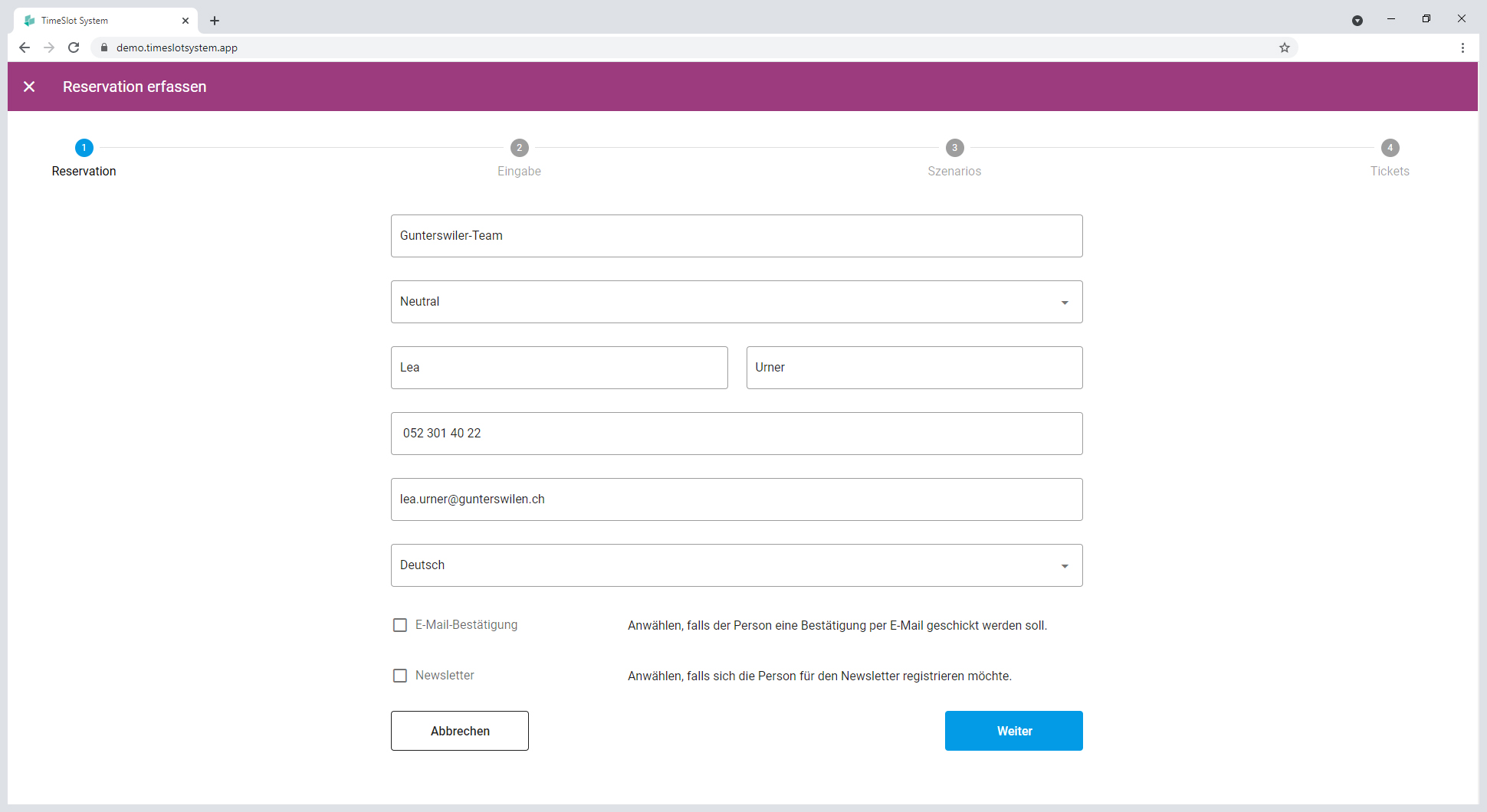Image resolution: width=1487 pixels, height=812 pixels.
Task: Reload the page with the refresh icon
Action: (x=74, y=47)
